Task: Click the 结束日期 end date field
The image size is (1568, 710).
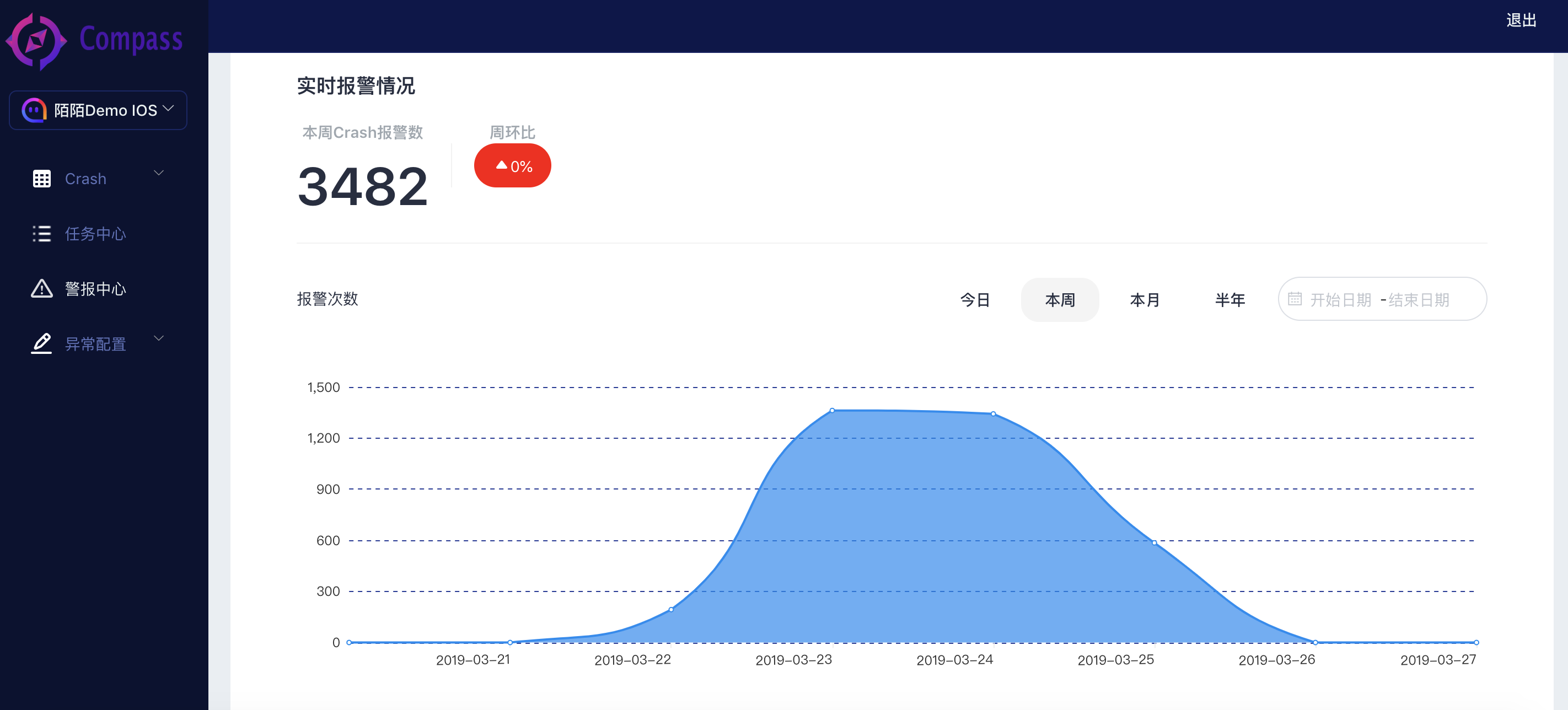Action: point(1419,300)
